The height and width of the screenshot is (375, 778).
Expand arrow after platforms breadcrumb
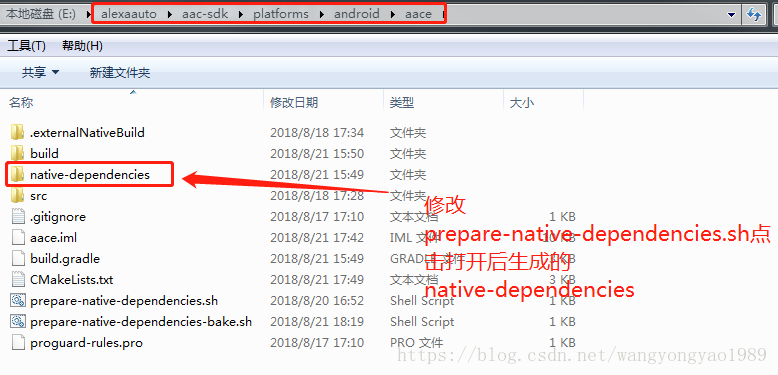click(x=323, y=14)
